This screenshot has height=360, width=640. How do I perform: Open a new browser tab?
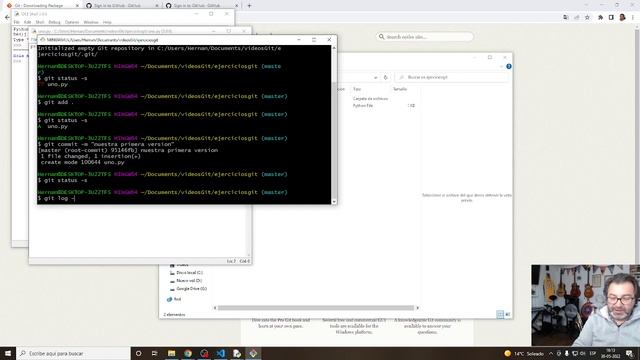249,6
